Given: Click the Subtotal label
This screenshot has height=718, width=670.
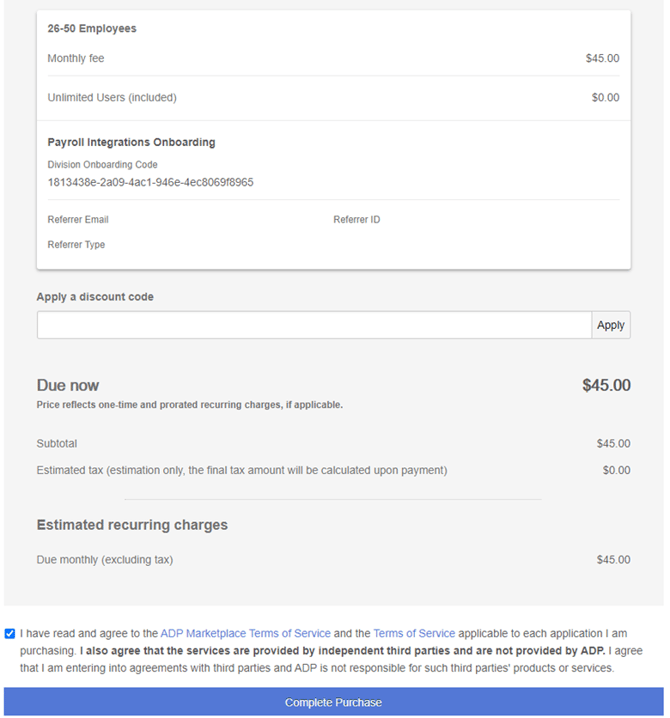Looking at the screenshot, I should (57, 443).
